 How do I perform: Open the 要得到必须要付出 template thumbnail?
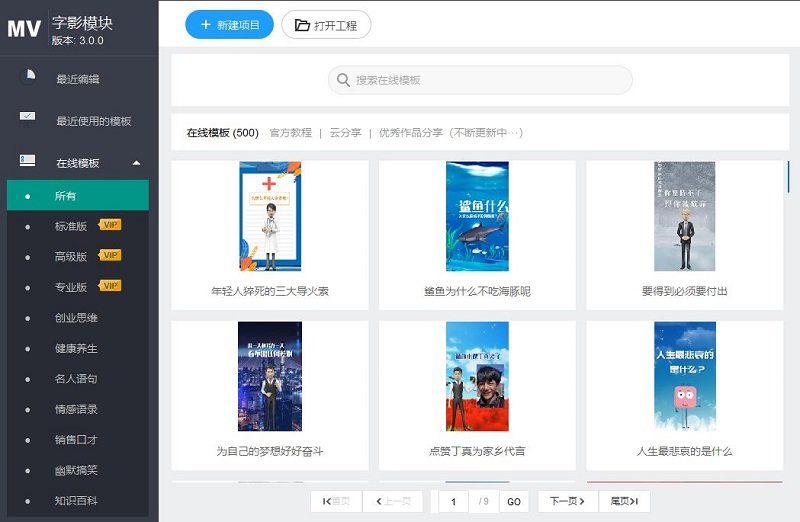[685, 216]
